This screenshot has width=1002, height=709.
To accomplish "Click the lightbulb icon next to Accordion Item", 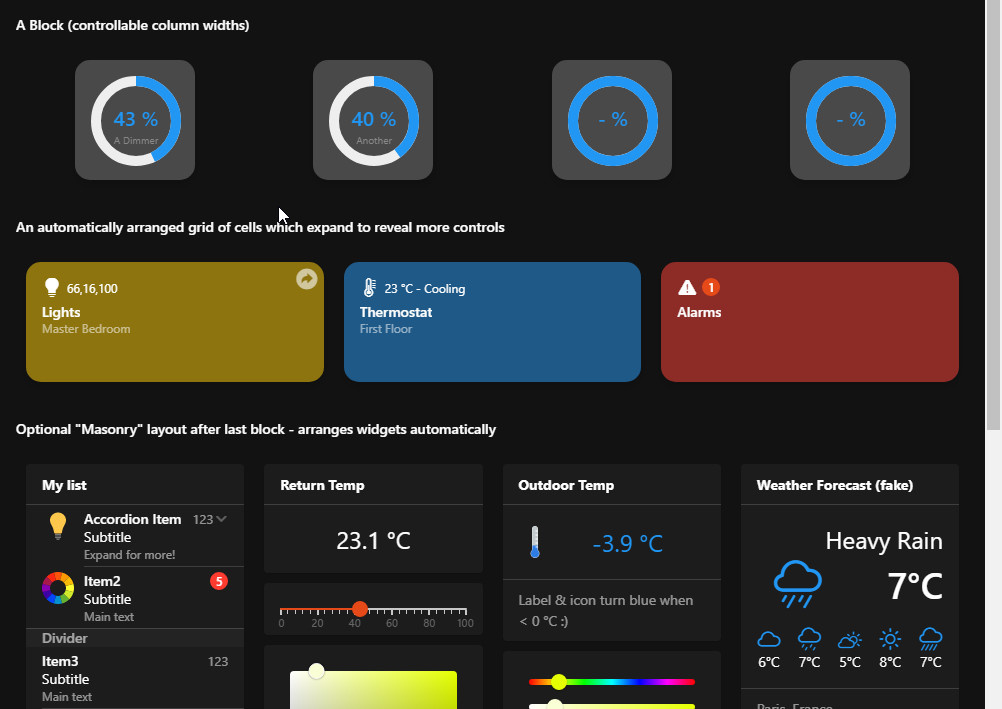I will click(57, 526).
